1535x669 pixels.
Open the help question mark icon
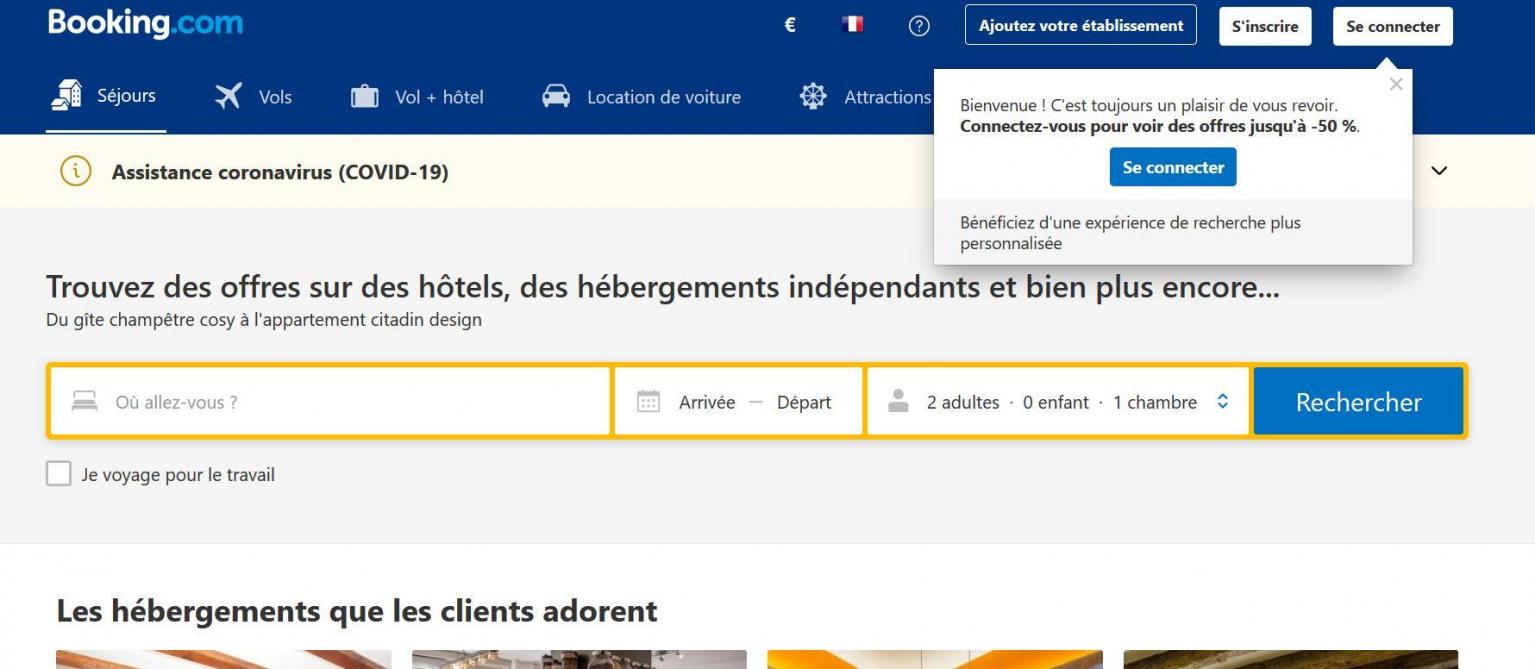point(918,26)
